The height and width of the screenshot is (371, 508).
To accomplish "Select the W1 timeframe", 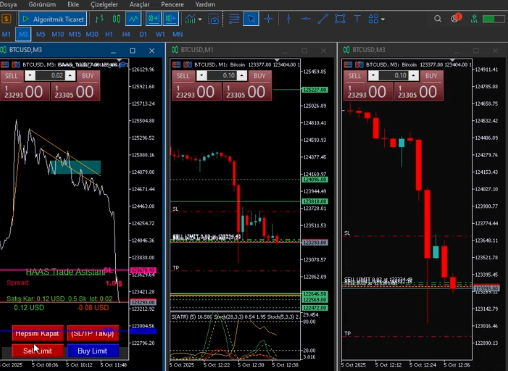I will coord(160,34).
